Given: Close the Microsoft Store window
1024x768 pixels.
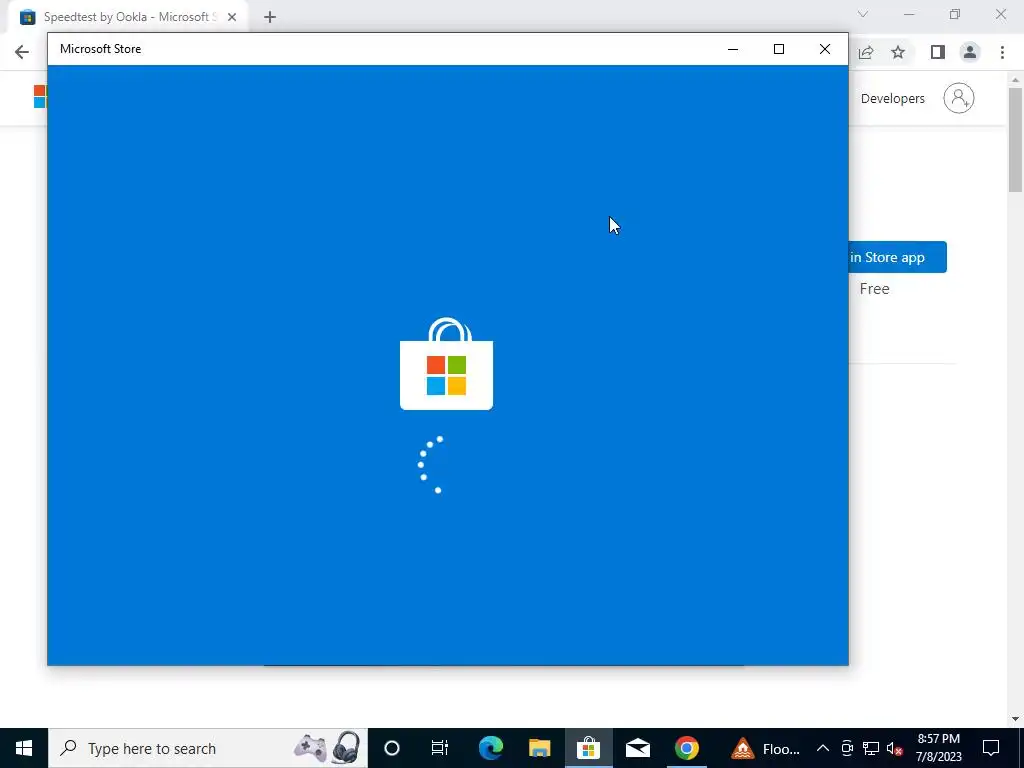Looking at the screenshot, I should tap(825, 49).
